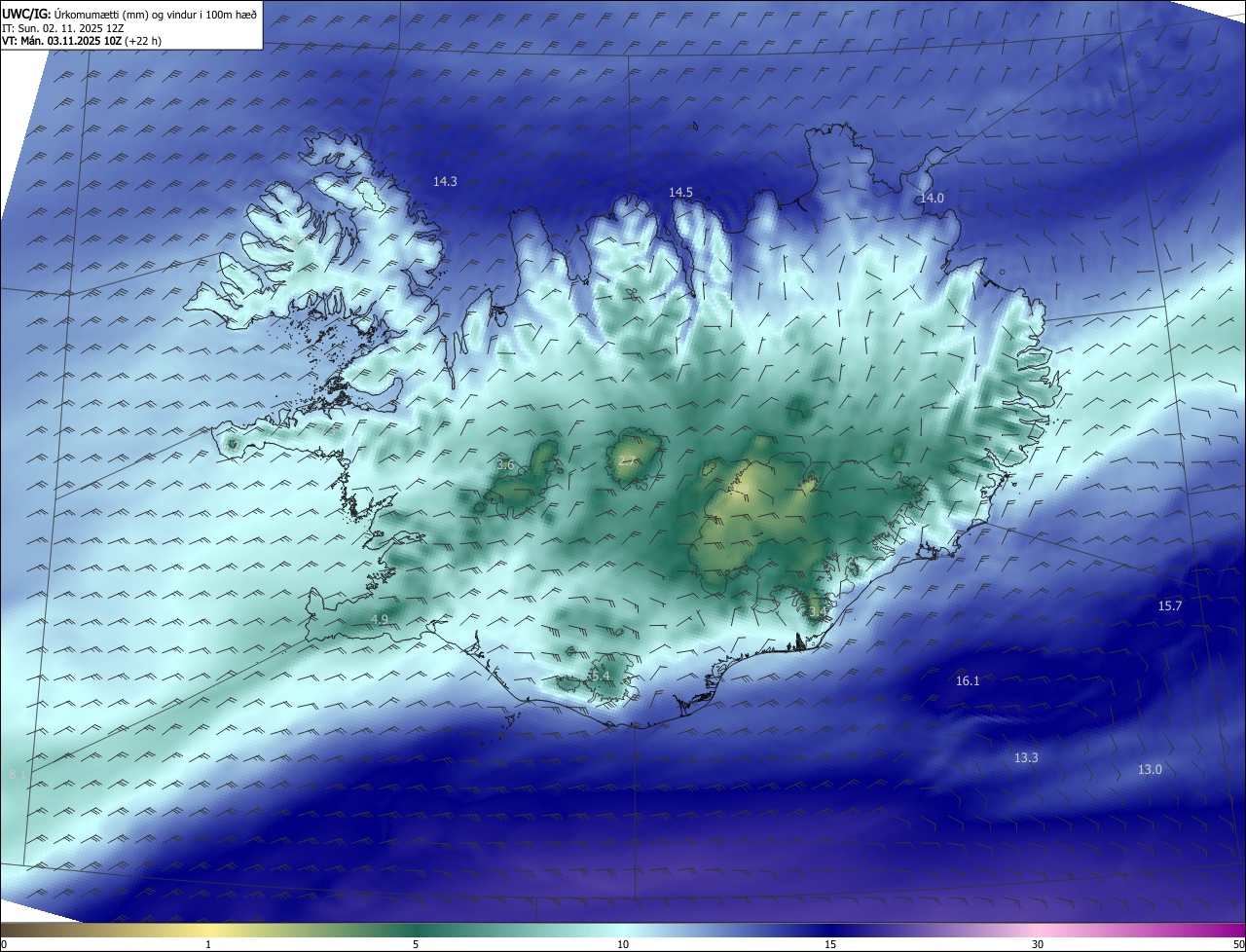Screen dimensions: 1246x952
Task: Click the valid time line 'VT: Mán. 03.11.2025 10Z (+22 h)'
Action: click(82, 41)
